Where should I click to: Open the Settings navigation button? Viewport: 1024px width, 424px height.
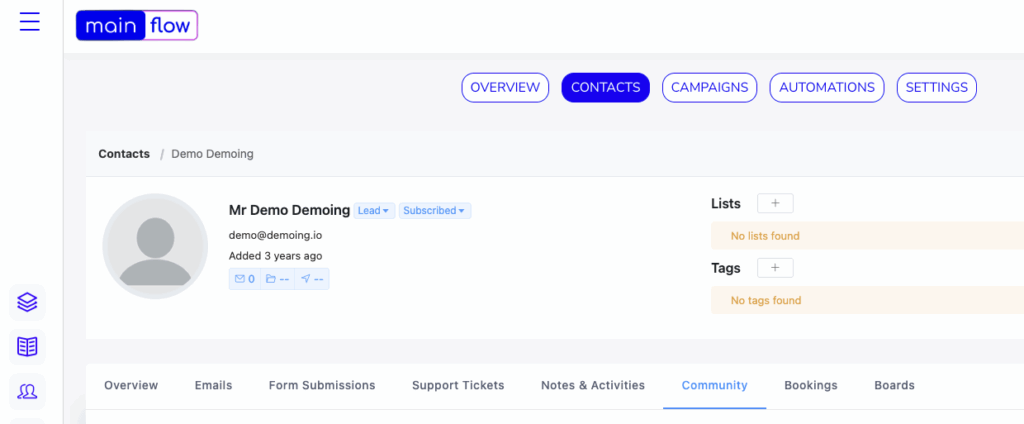click(936, 88)
